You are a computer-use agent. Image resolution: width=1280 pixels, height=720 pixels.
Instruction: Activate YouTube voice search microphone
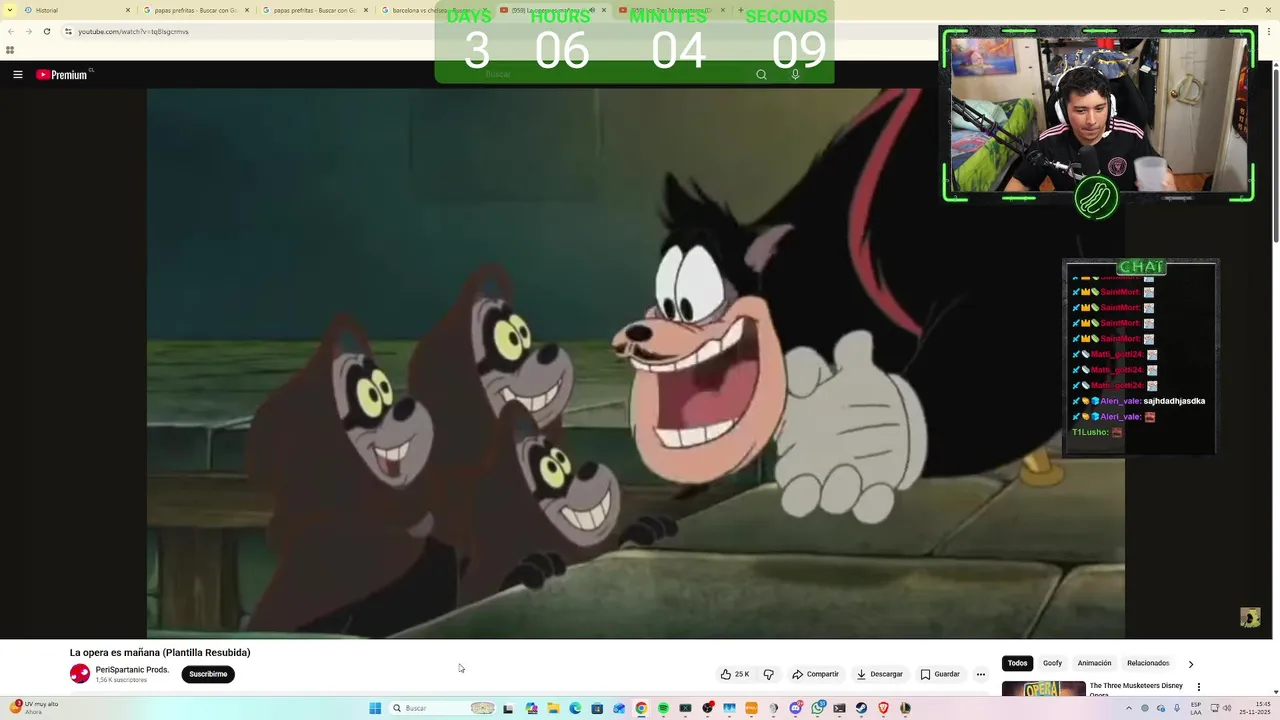point(795,74)
